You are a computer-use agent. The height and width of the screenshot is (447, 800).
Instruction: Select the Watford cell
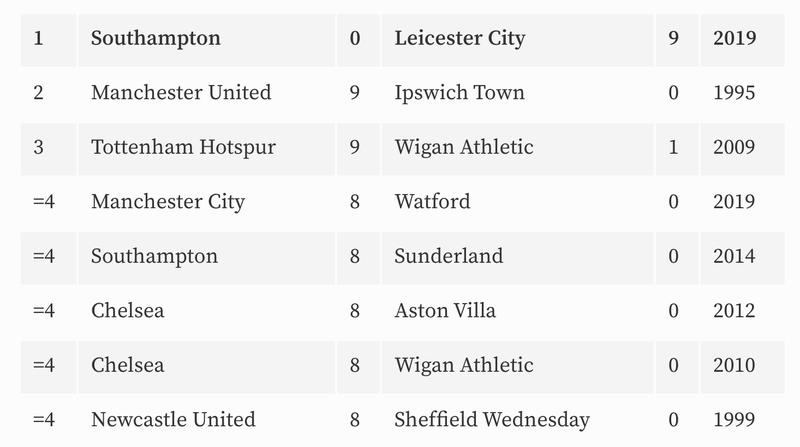pyautogui.click(x=517, y=203)
